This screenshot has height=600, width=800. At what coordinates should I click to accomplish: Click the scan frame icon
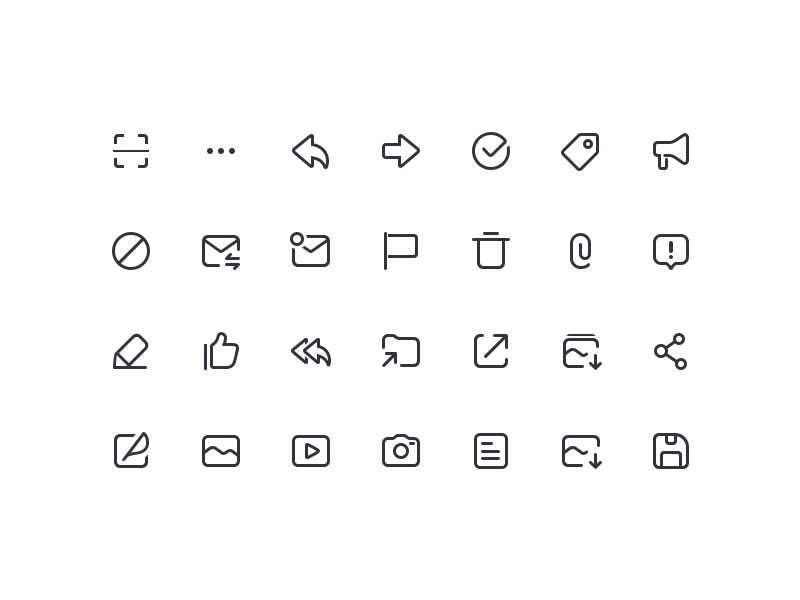pyautogui.click(x=131, y=151)
